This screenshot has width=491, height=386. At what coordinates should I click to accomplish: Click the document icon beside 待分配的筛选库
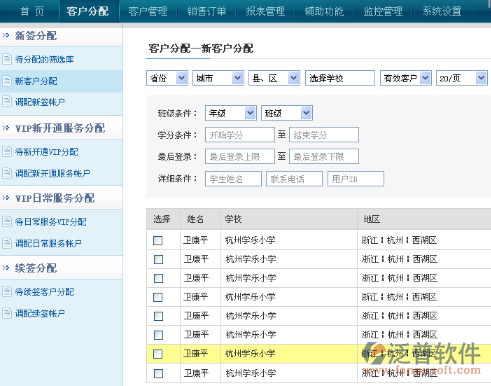(x=7, y=59)
